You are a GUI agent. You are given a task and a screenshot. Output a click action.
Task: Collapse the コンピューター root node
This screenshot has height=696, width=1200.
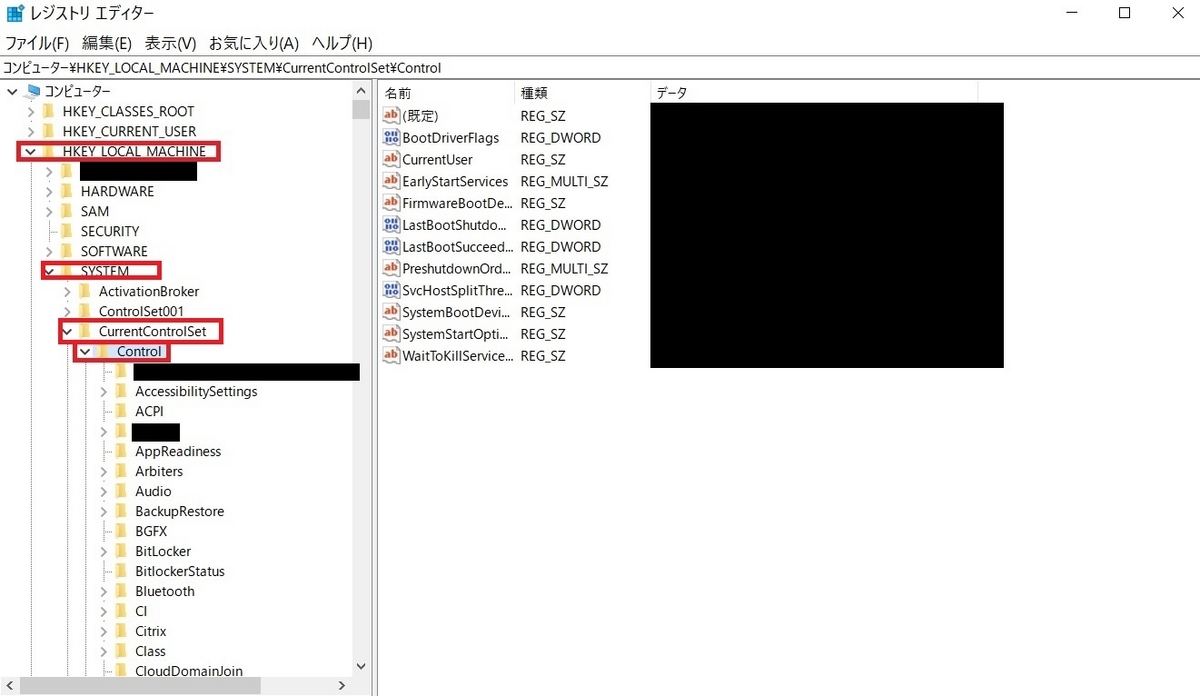tap(13, 91)
